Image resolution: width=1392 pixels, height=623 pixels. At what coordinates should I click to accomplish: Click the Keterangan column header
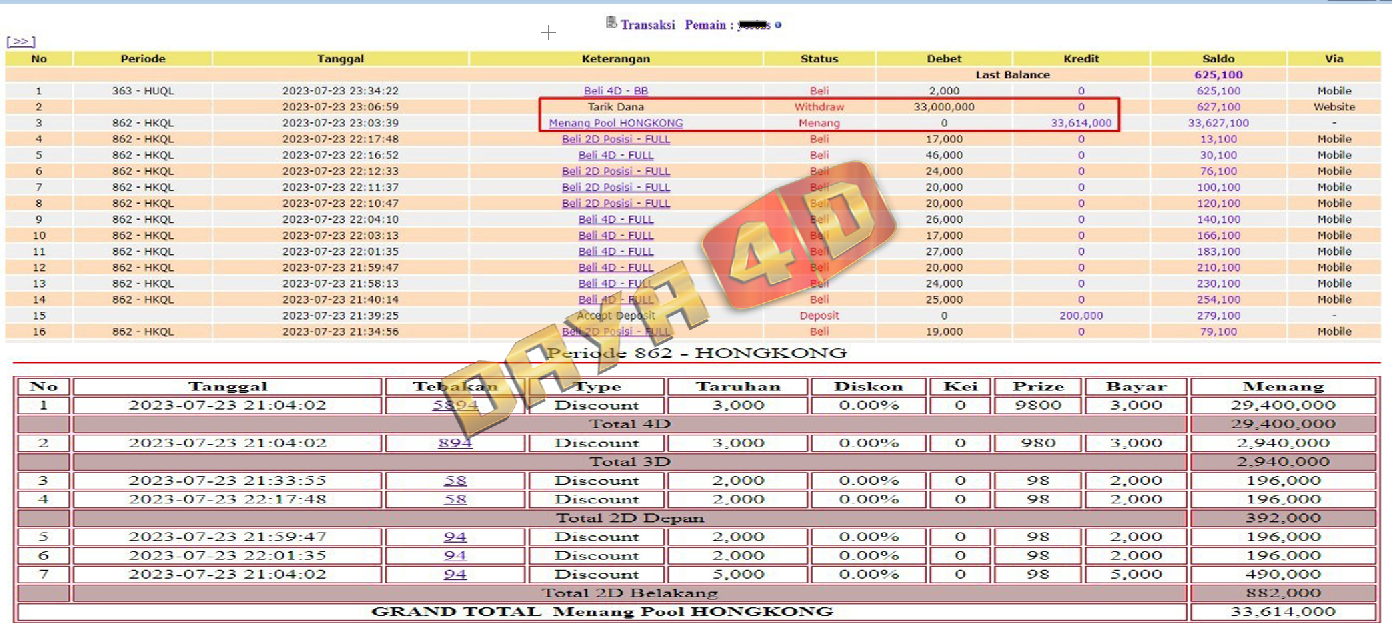[616, 59]
